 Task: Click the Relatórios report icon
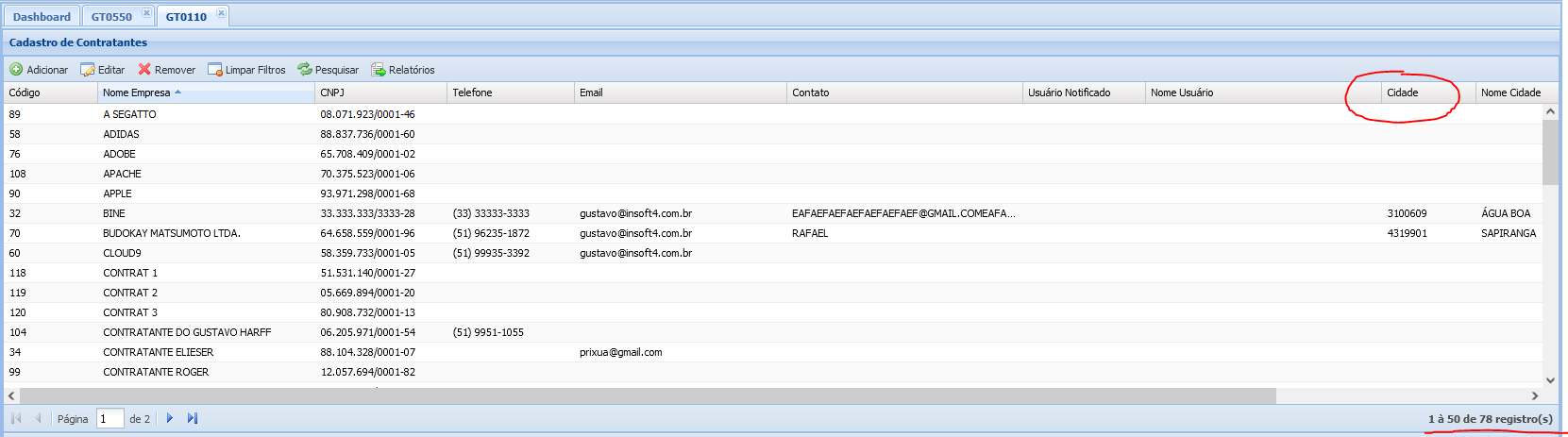pos(379,70)
